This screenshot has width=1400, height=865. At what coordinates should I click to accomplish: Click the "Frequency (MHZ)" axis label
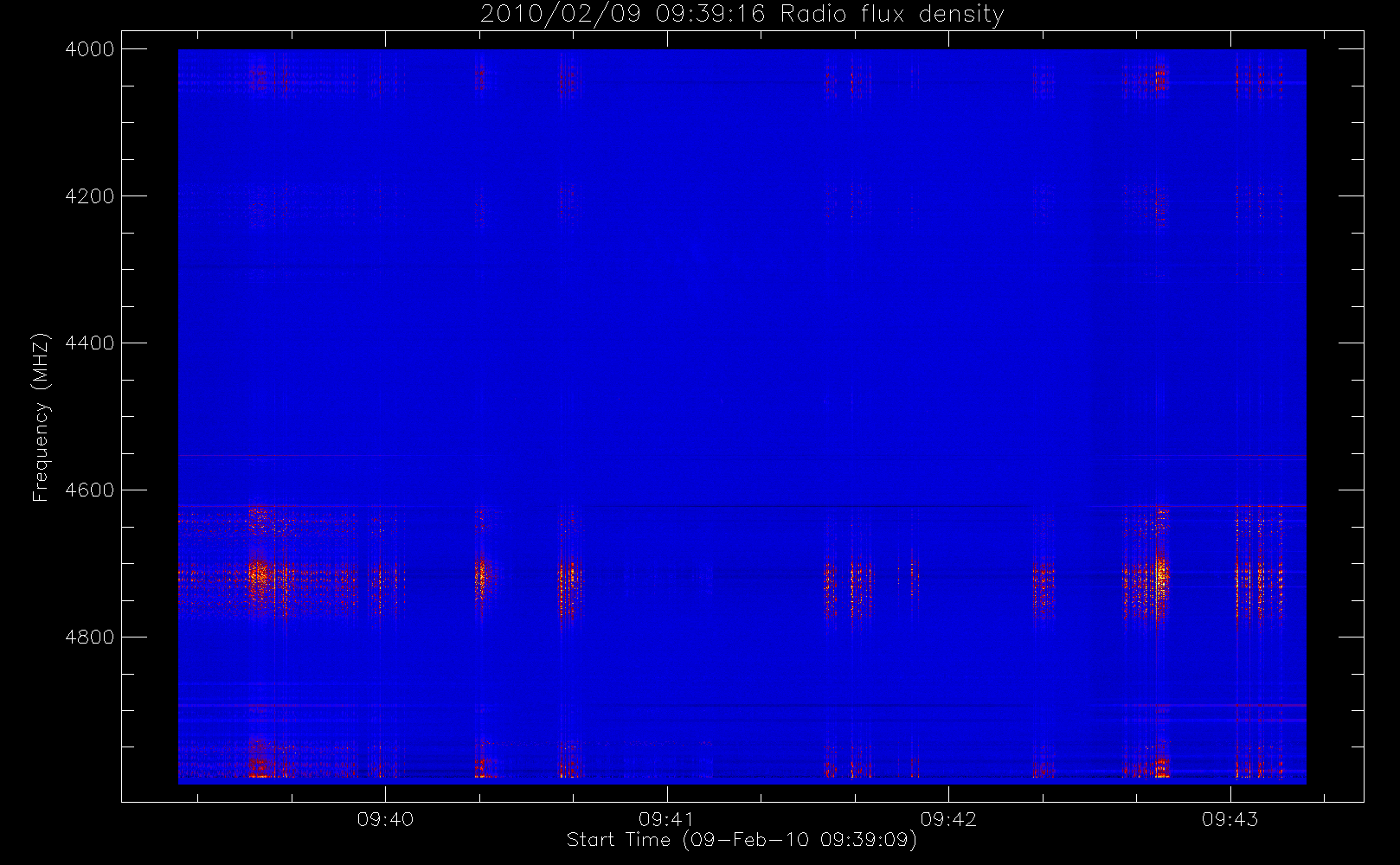click(x=40, y=417)
